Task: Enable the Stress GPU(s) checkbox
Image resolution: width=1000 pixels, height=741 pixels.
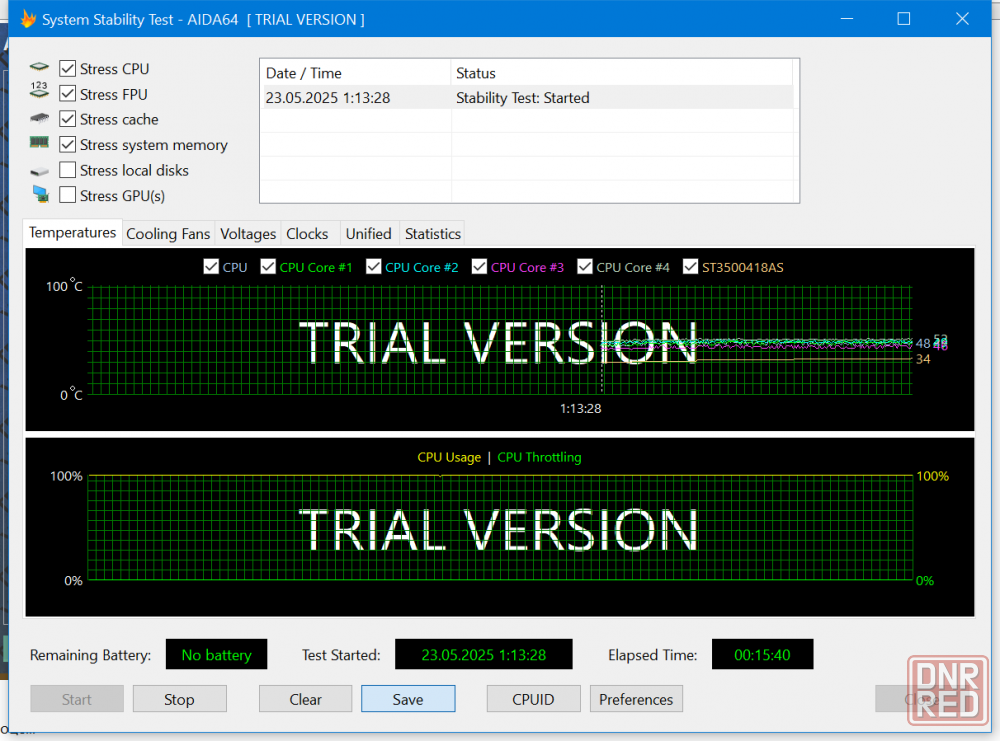Action: click(x=68, y=195)
